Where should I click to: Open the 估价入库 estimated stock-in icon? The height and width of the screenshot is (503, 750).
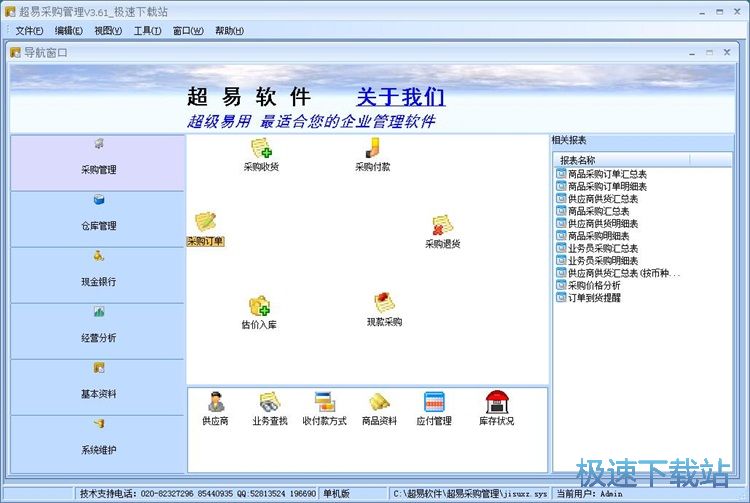[259, 313]
